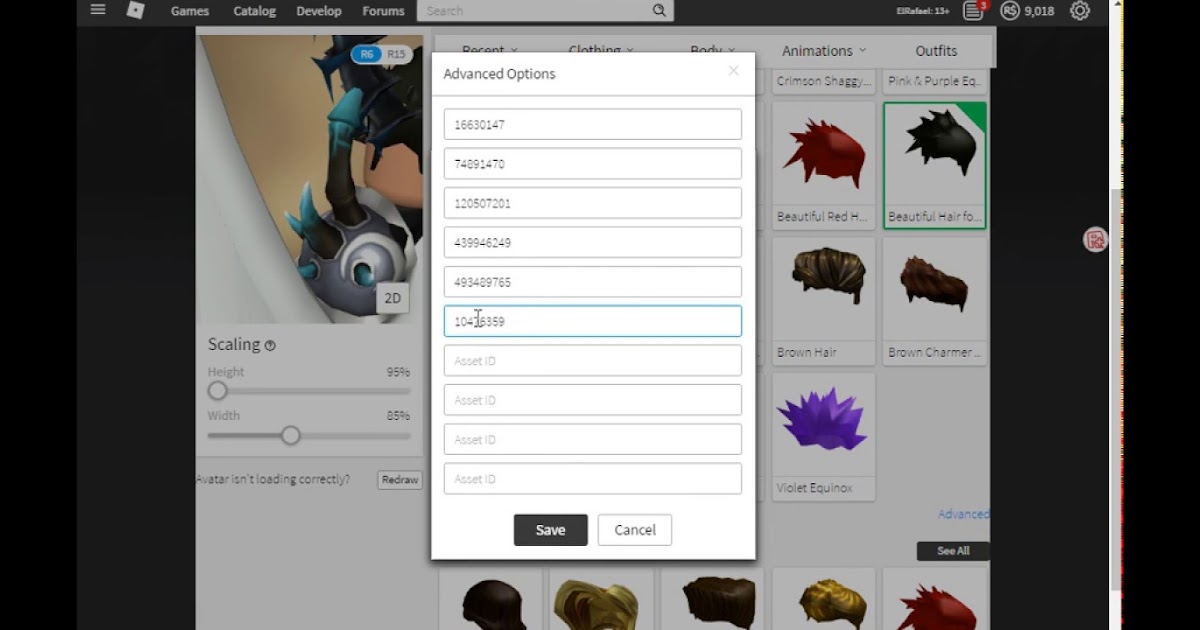Switch avatar type to R6
Image resolution: width=1200 pixels, height=630 pixels.
point(366,54)
